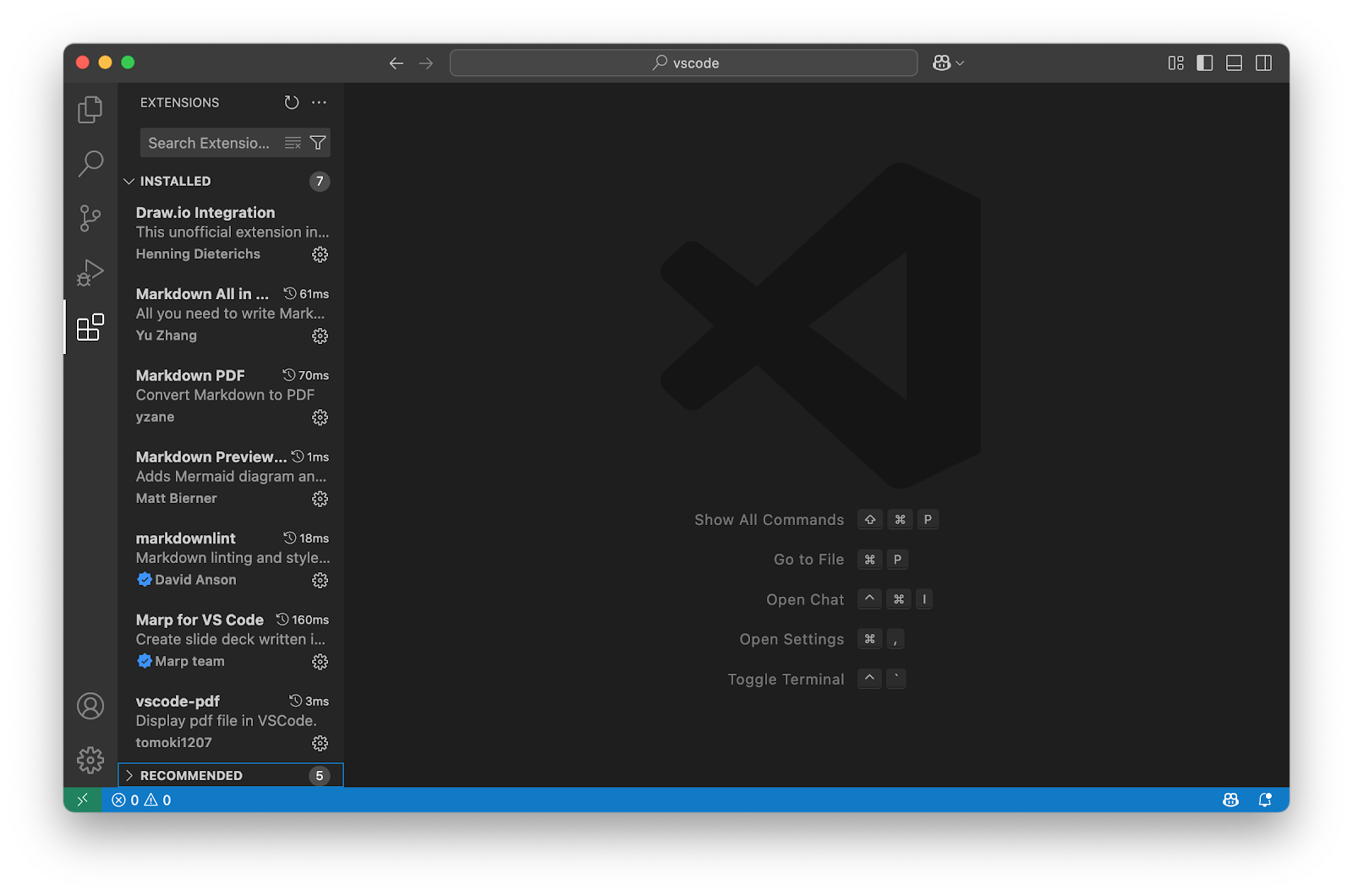Select the Markdown PDF extension
1353x896 pixels.
(x=231, y=396)
